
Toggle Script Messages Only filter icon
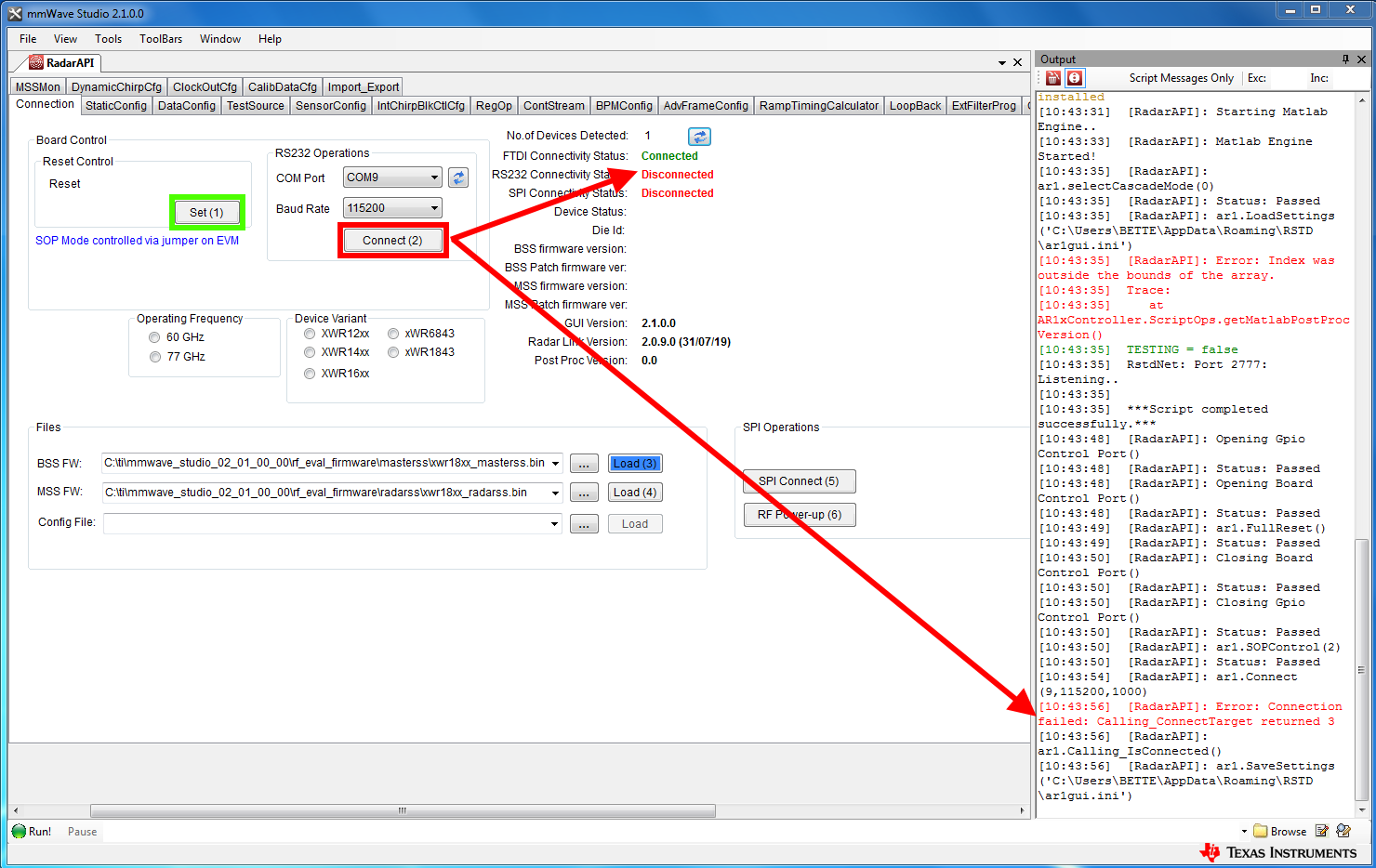tap(1075, 78)
